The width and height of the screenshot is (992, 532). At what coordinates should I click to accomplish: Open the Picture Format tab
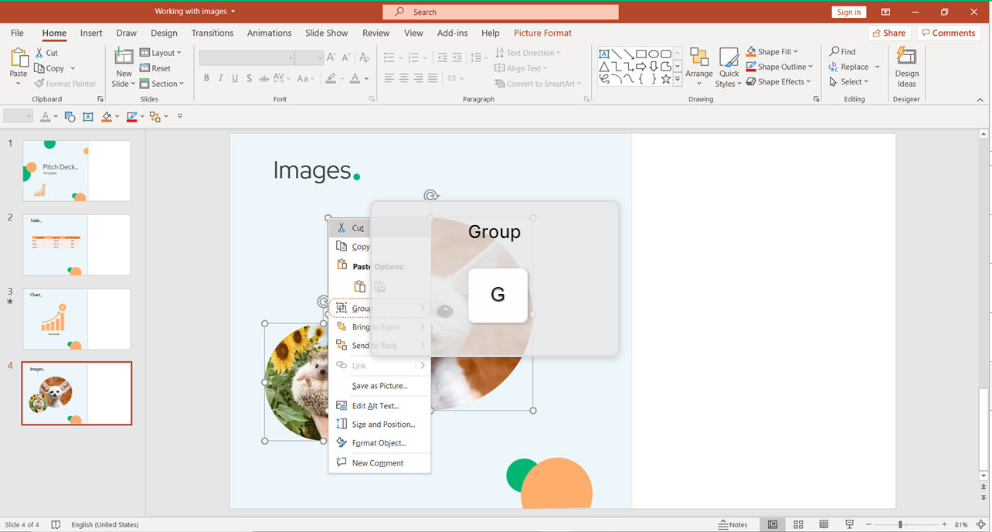click(542, 33)
